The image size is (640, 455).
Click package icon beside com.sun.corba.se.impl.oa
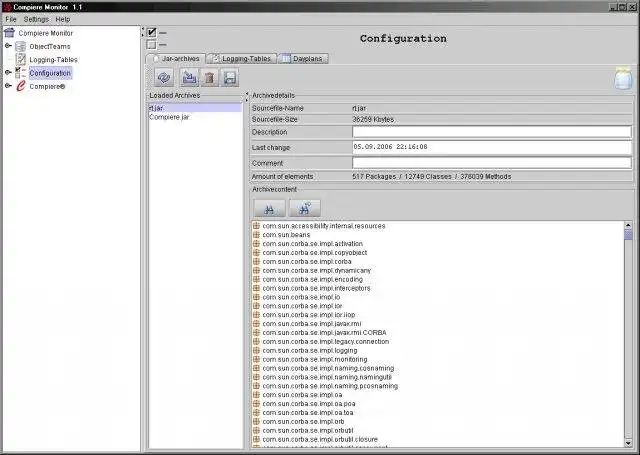point(256,395)
